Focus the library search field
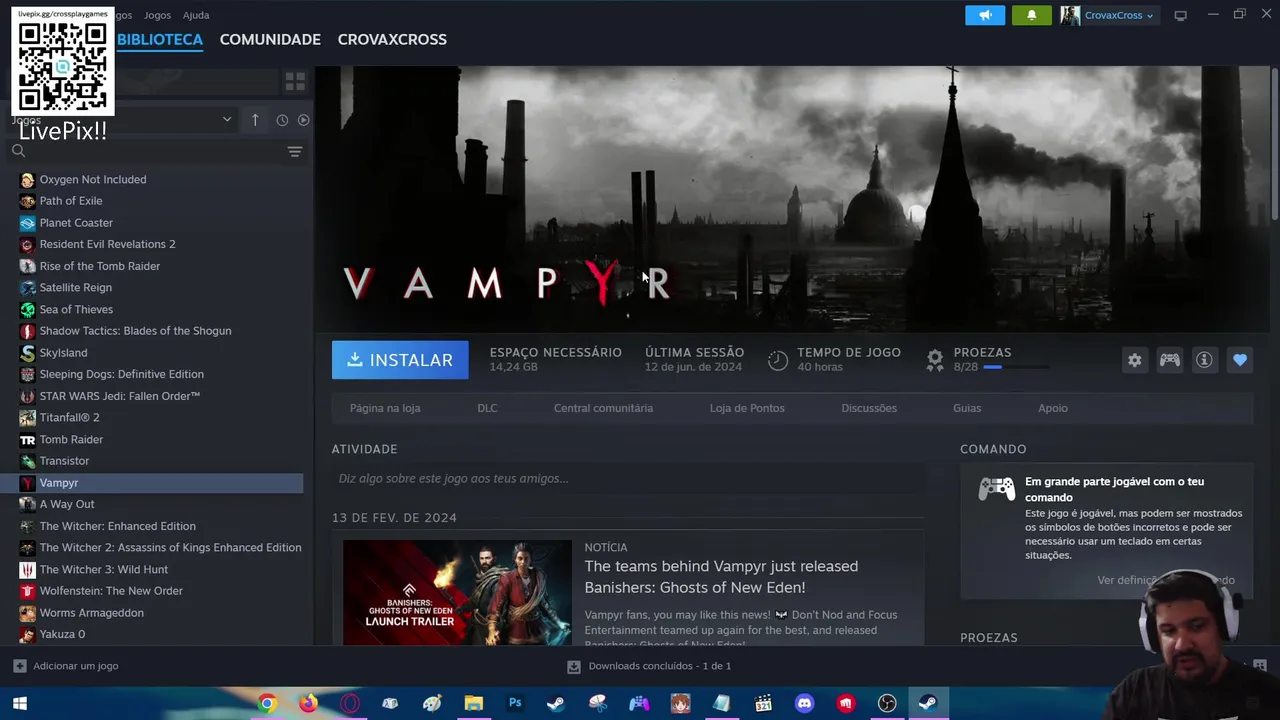The height and width of the screenshot is (720, 1280). click(155, 151)
